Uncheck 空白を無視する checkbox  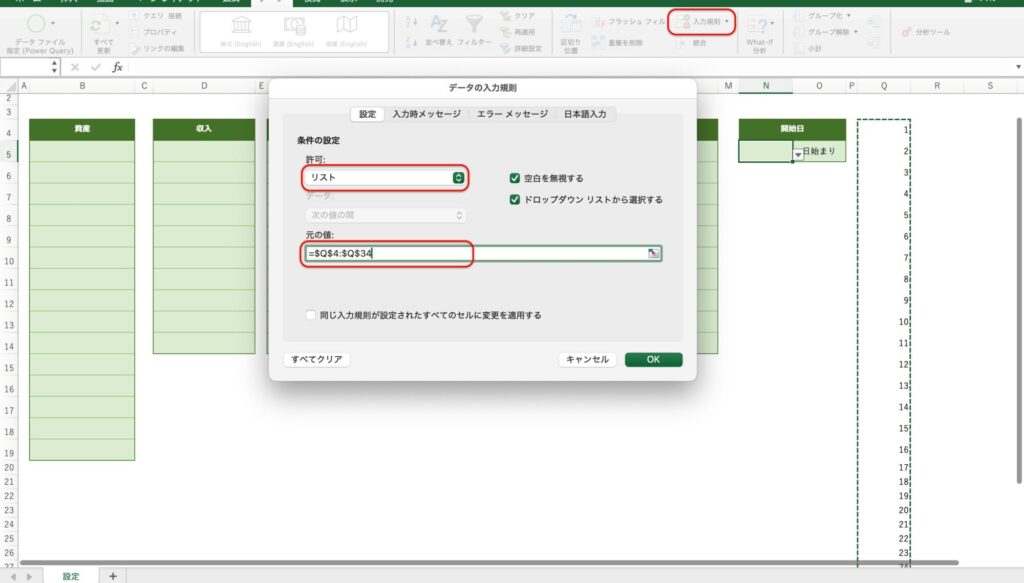coord(515,178)
